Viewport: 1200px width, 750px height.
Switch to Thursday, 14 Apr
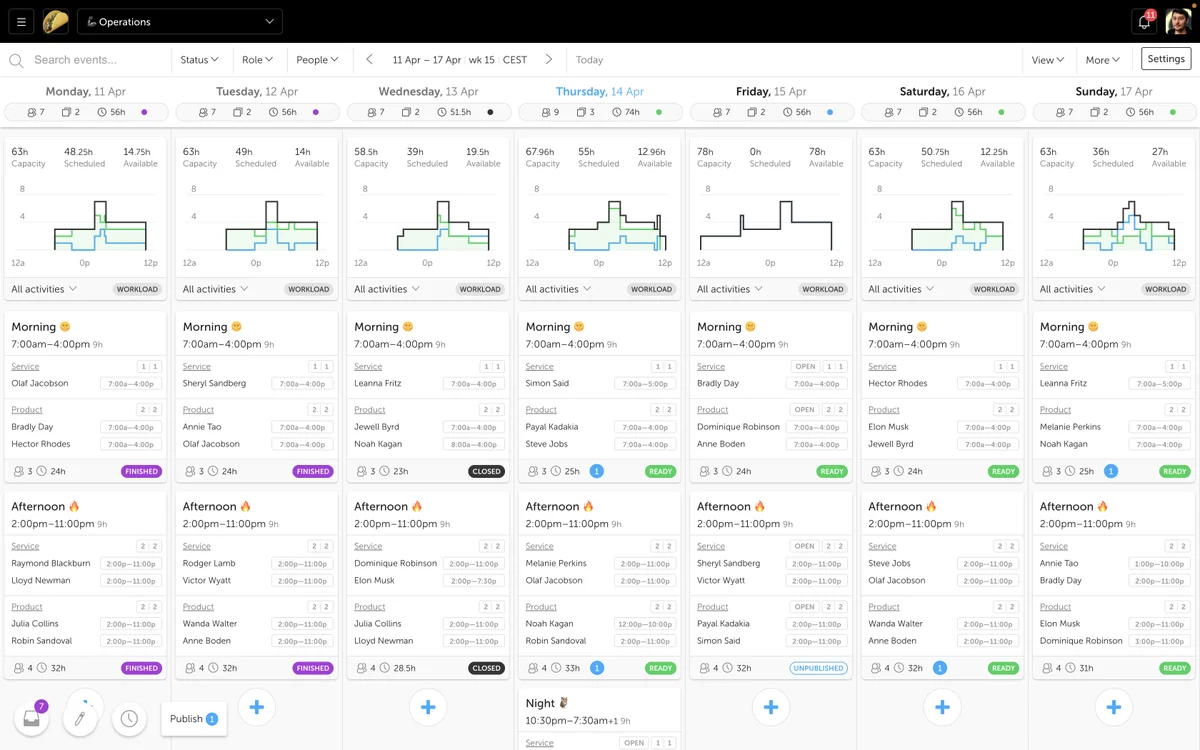(x=600, y=91)
